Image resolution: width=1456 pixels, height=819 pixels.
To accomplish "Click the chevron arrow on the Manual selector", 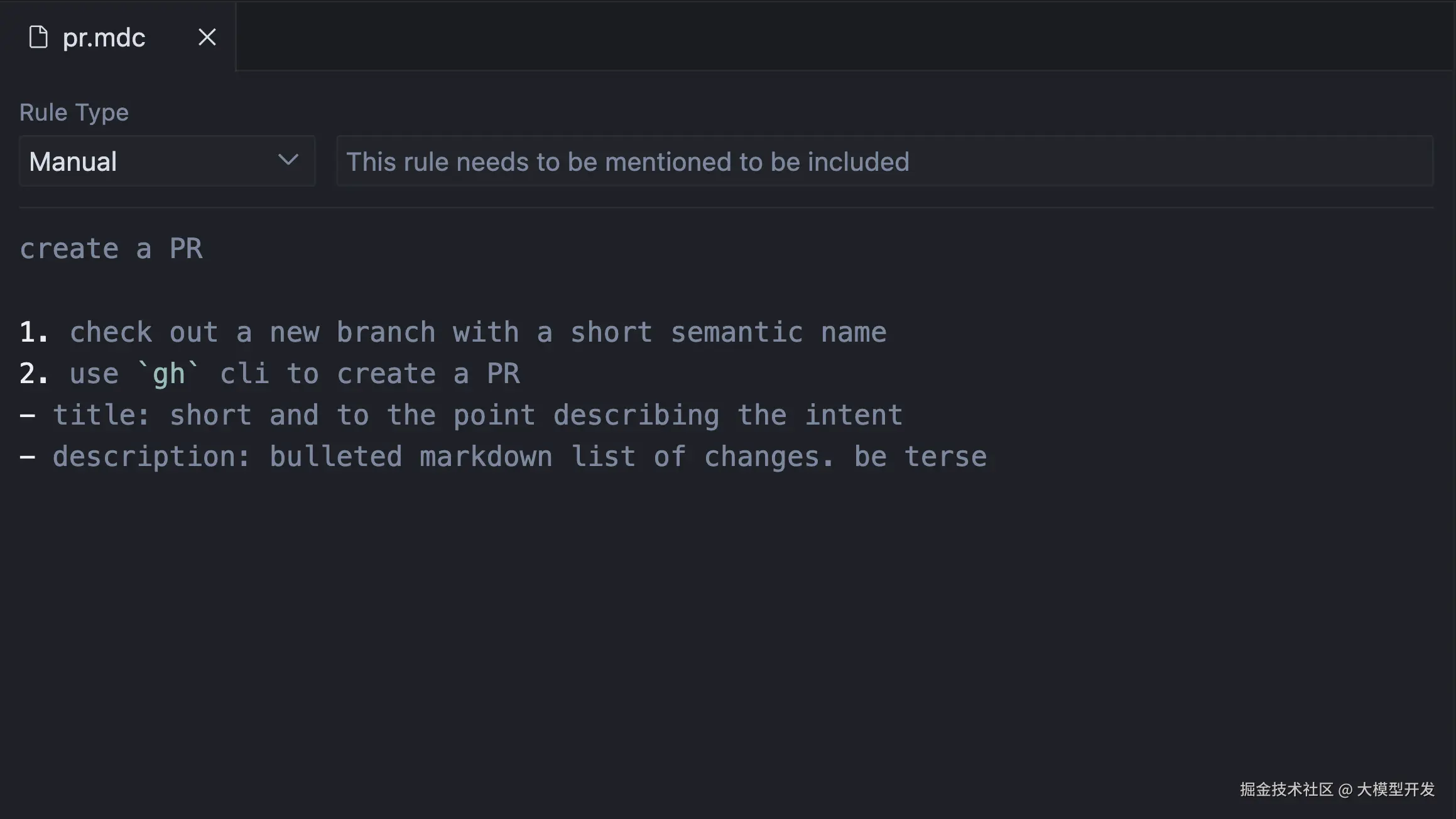I will coord(288,161).
